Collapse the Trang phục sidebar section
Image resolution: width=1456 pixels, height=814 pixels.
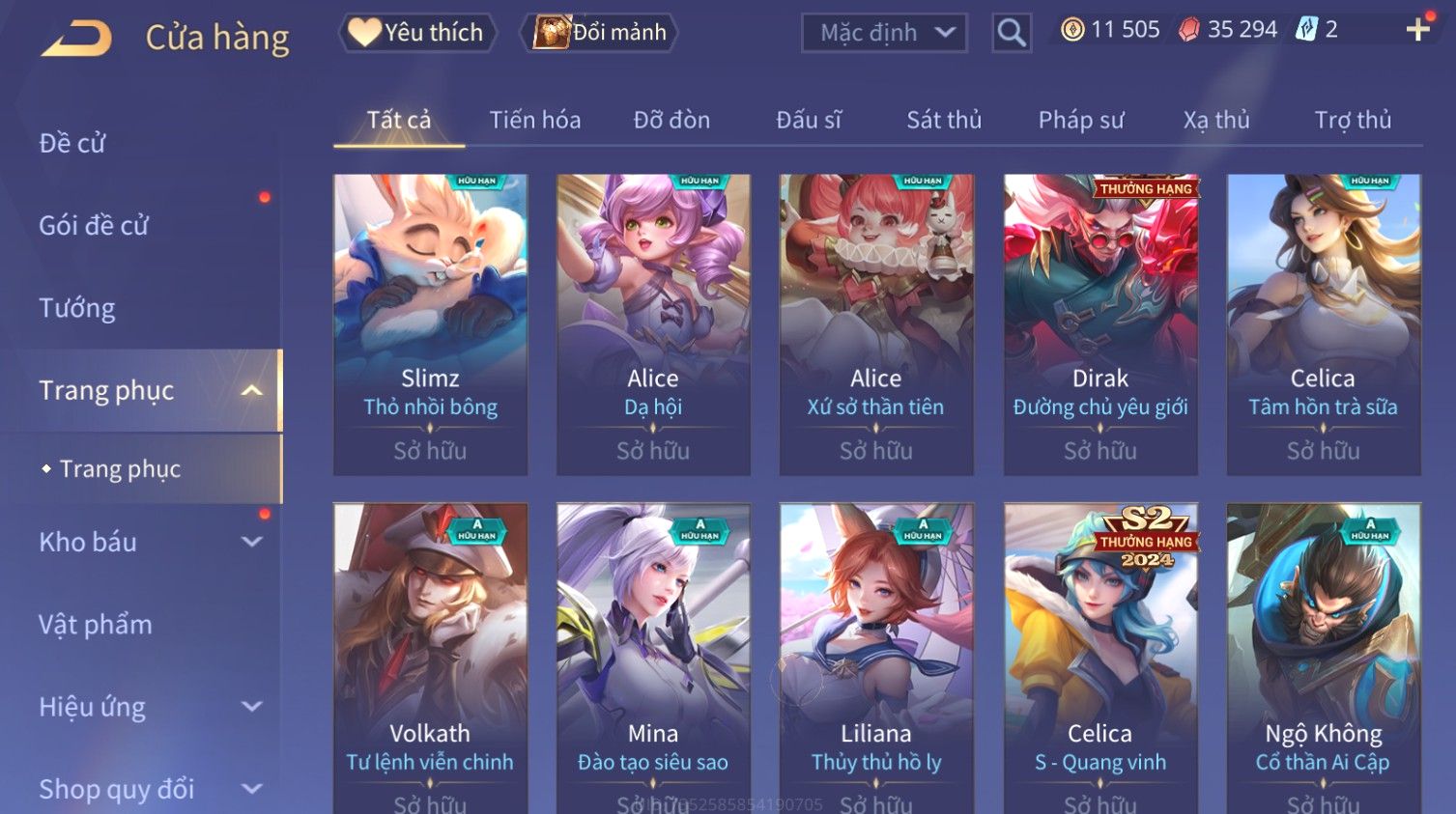click(x=252, y=390)
